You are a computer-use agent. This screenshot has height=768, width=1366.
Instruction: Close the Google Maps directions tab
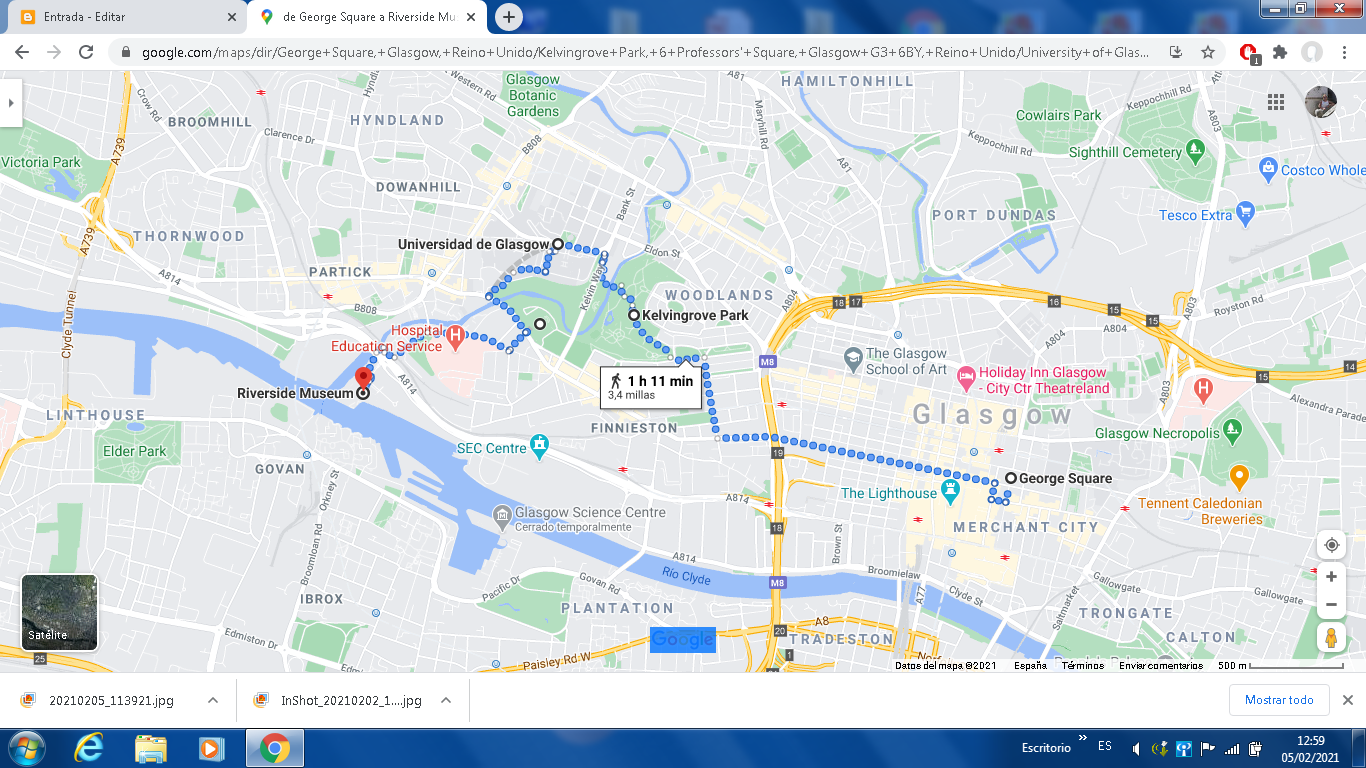pos(471,17)
